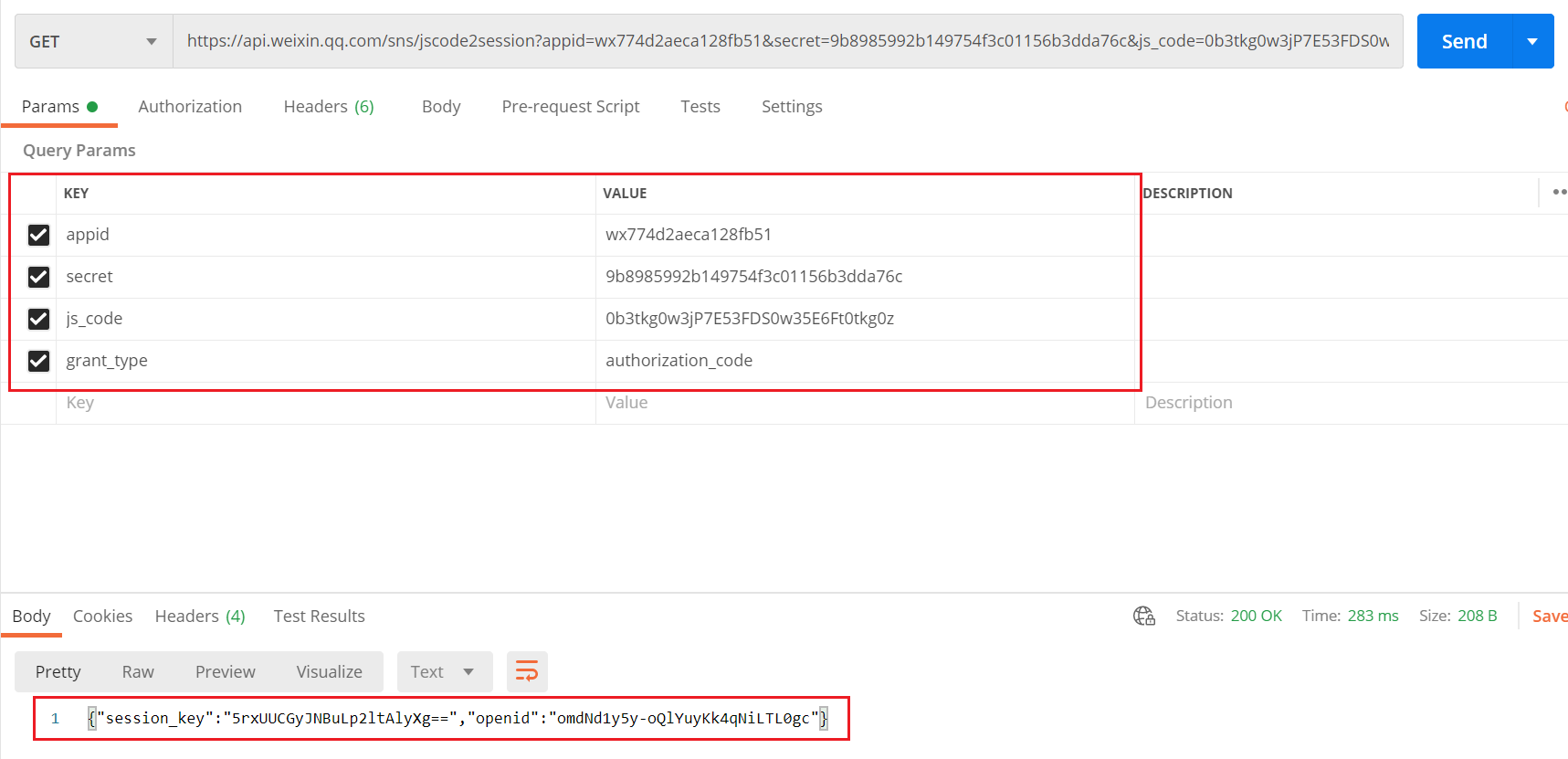Click the Status 200 OK indicator

click(1229, 617)
